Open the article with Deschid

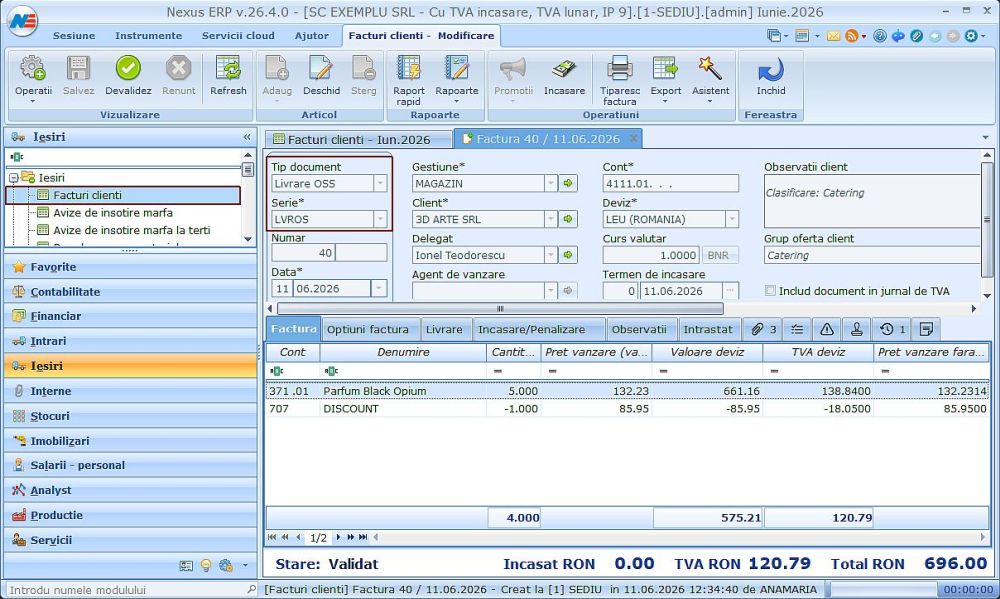coord(321,75)
